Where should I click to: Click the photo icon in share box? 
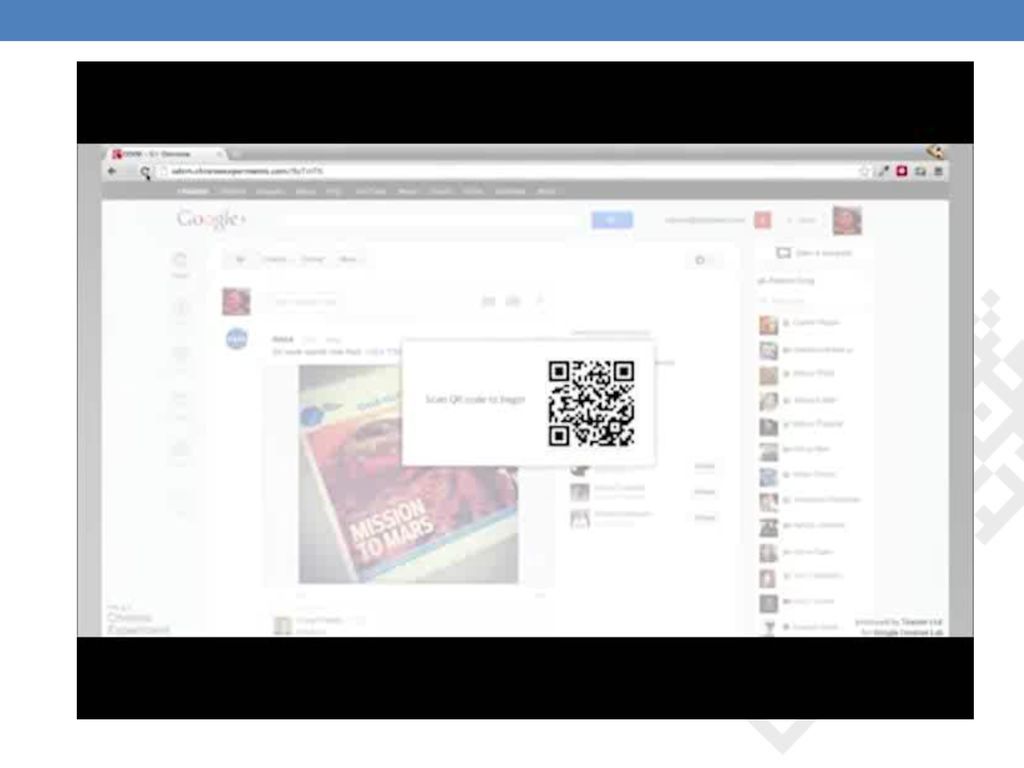pos(488,301)
